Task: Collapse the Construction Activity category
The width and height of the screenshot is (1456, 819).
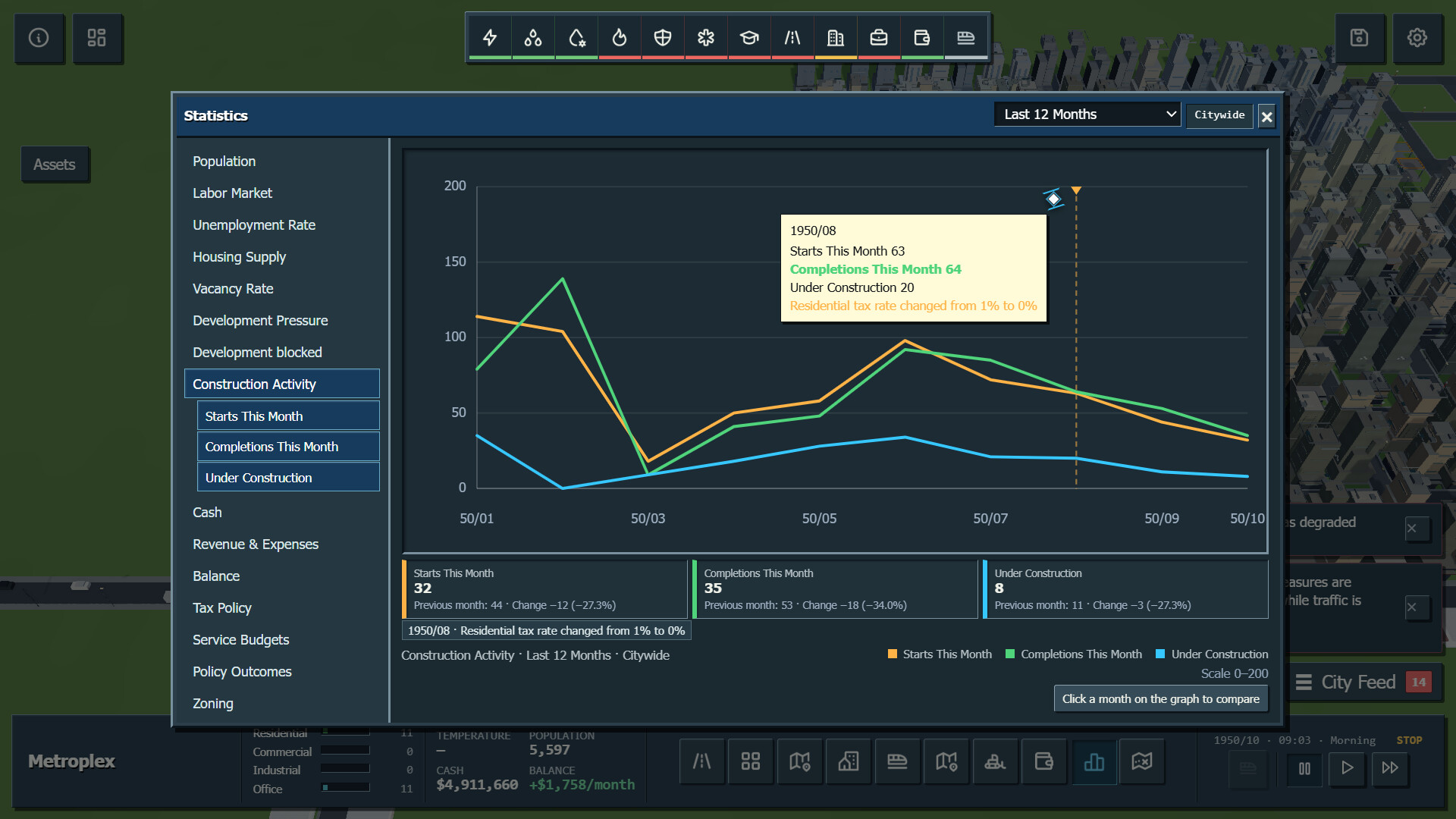Action: coord(282,384)
